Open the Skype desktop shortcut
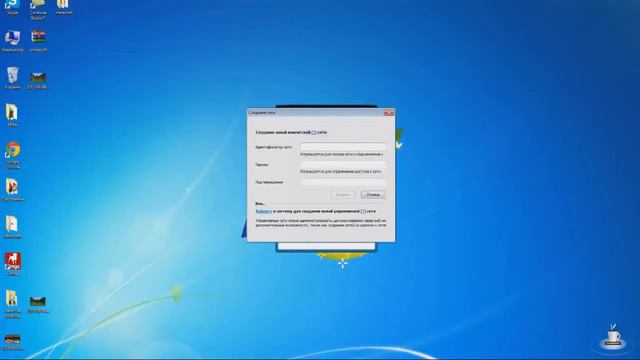The height and width of the screenshot is (360, 640). click(x=12, y=6)
